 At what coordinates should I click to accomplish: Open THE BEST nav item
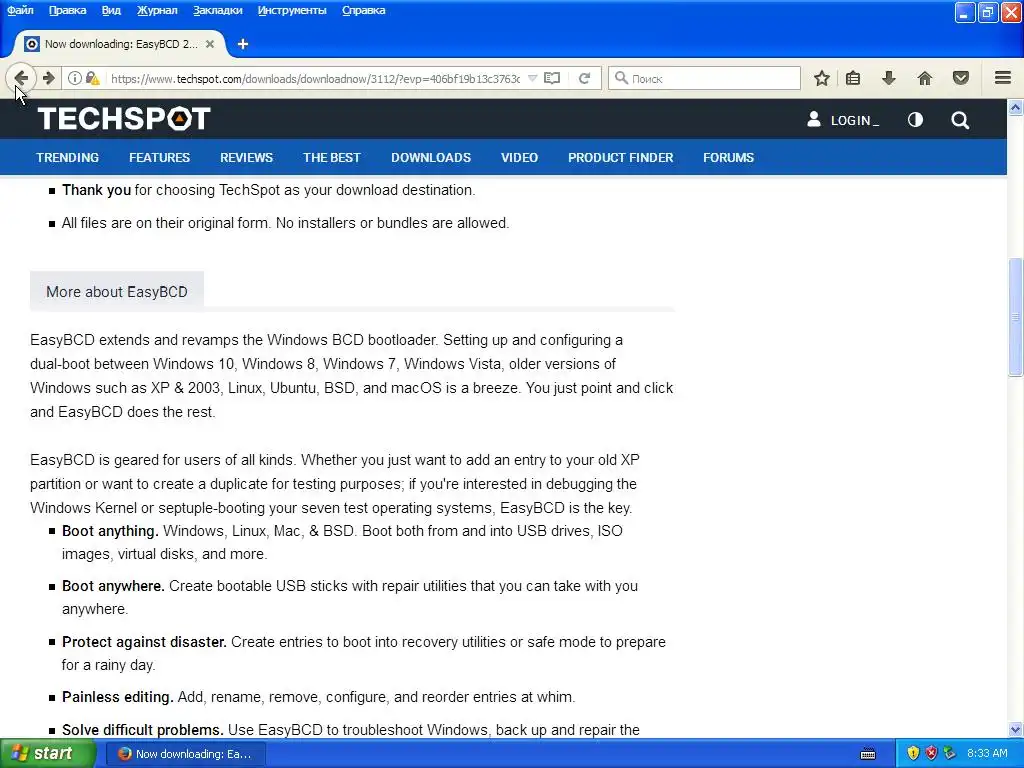click(332, 157)
